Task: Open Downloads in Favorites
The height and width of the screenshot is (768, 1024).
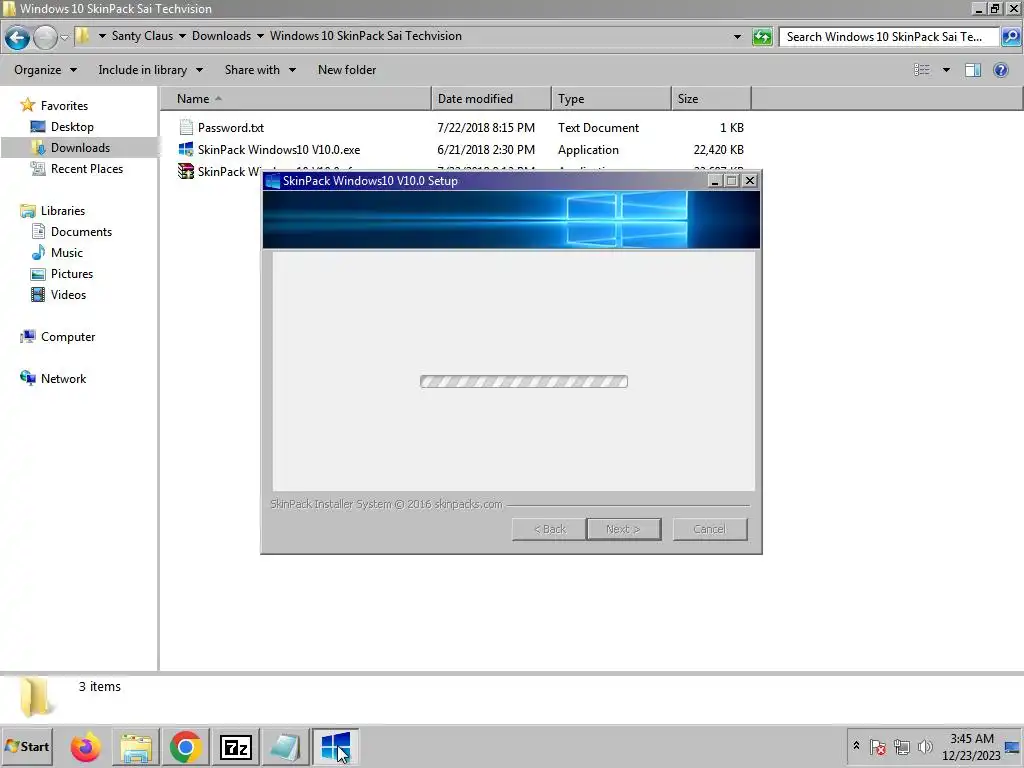Action: tap(80, 148)
